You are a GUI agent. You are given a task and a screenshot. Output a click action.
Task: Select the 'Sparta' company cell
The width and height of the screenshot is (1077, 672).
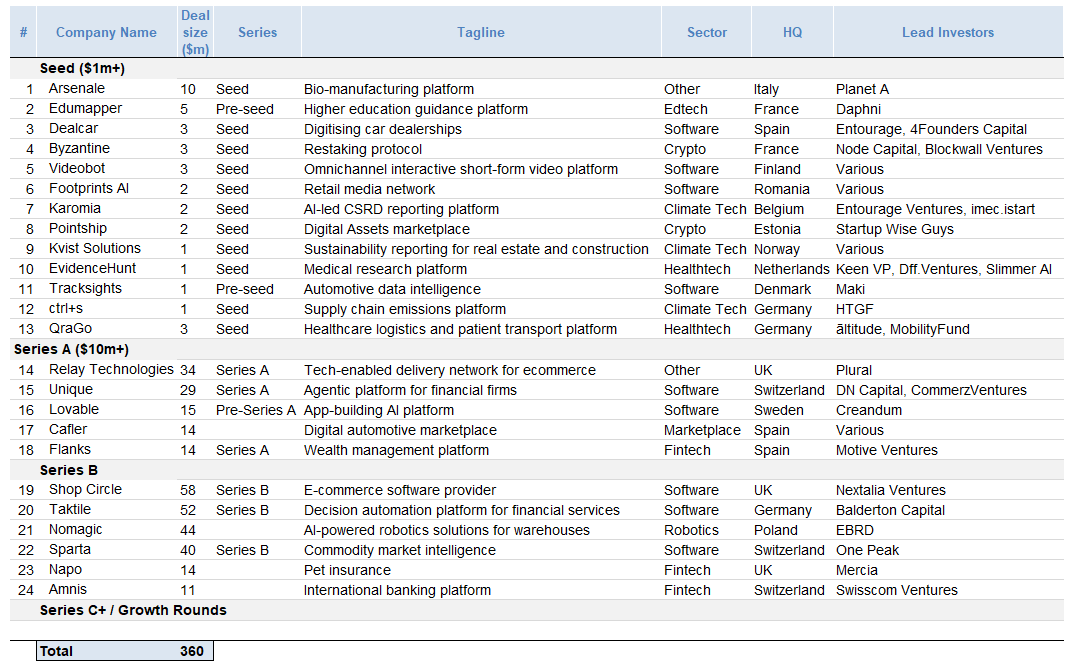coord(69,549)
